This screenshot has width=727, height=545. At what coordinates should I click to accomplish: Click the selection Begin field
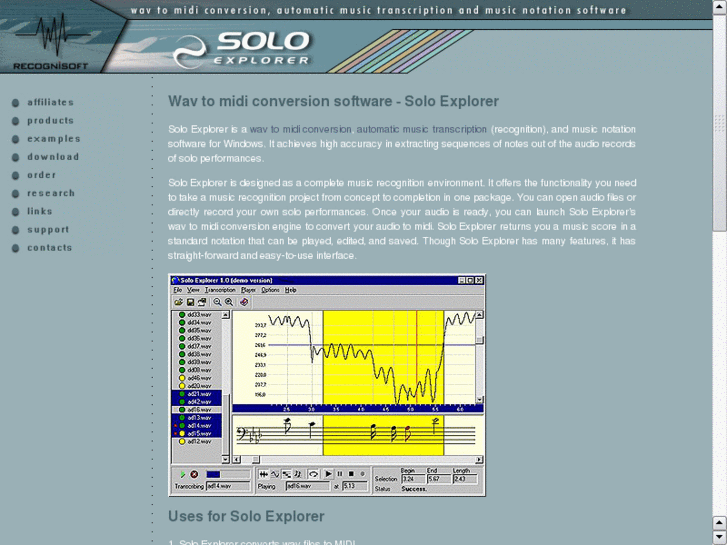click(x=414, y=479)
